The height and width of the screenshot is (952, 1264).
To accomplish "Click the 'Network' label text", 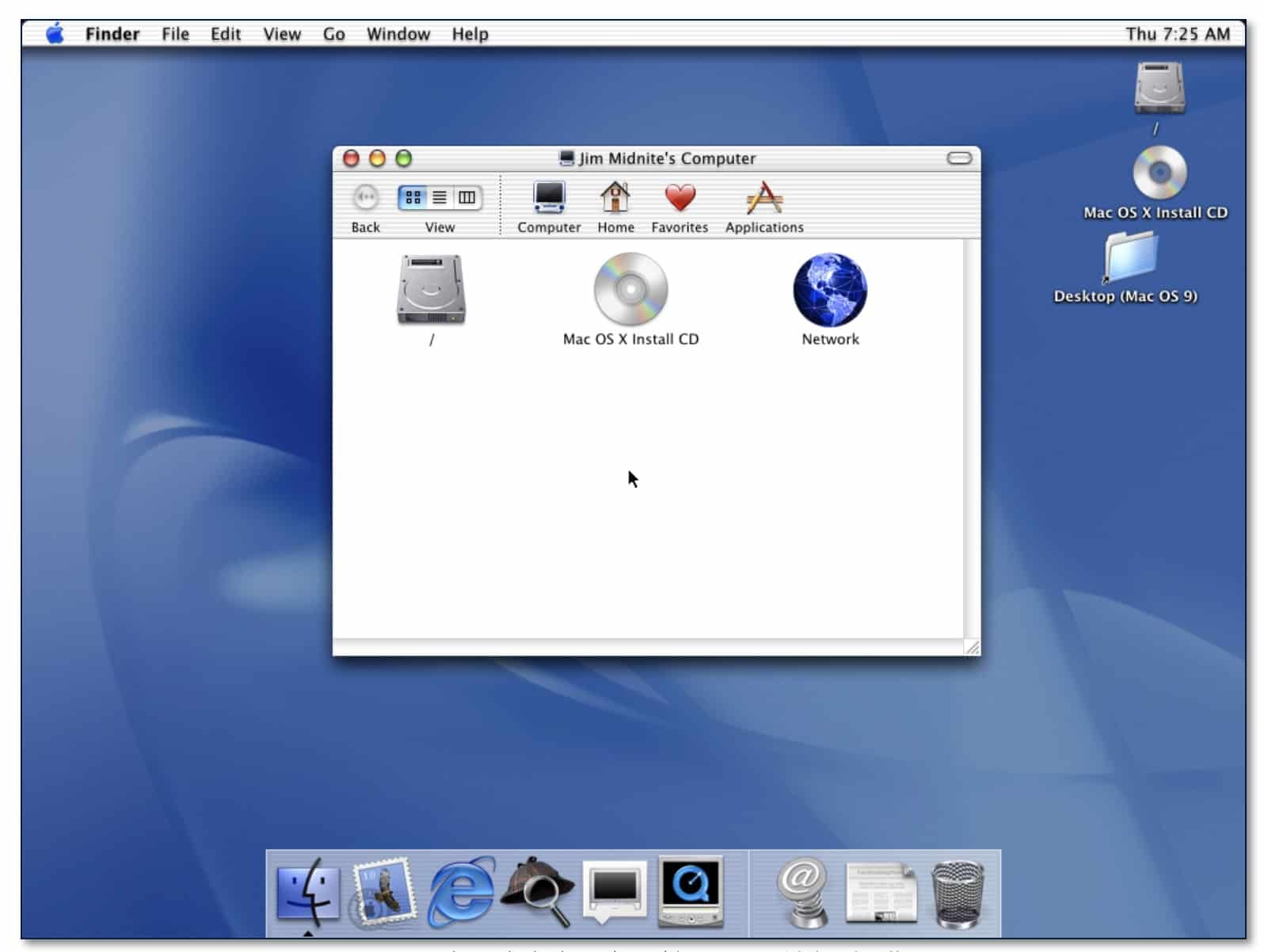I will tap(830, 339).
